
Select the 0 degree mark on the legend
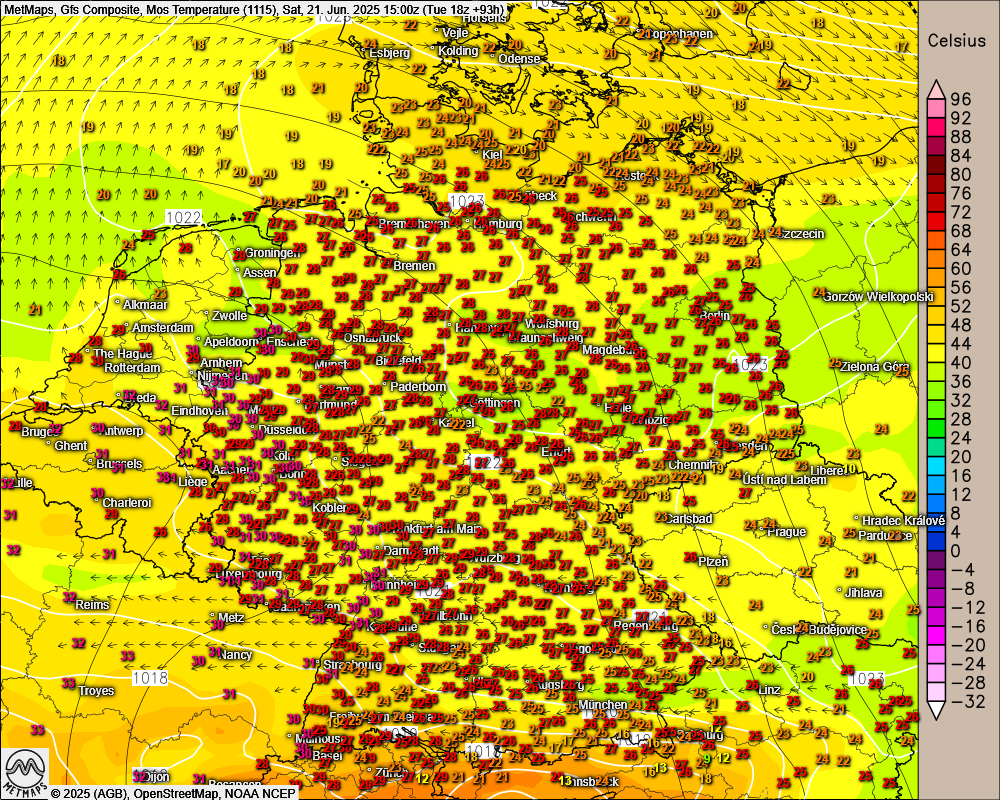point(955,551)
